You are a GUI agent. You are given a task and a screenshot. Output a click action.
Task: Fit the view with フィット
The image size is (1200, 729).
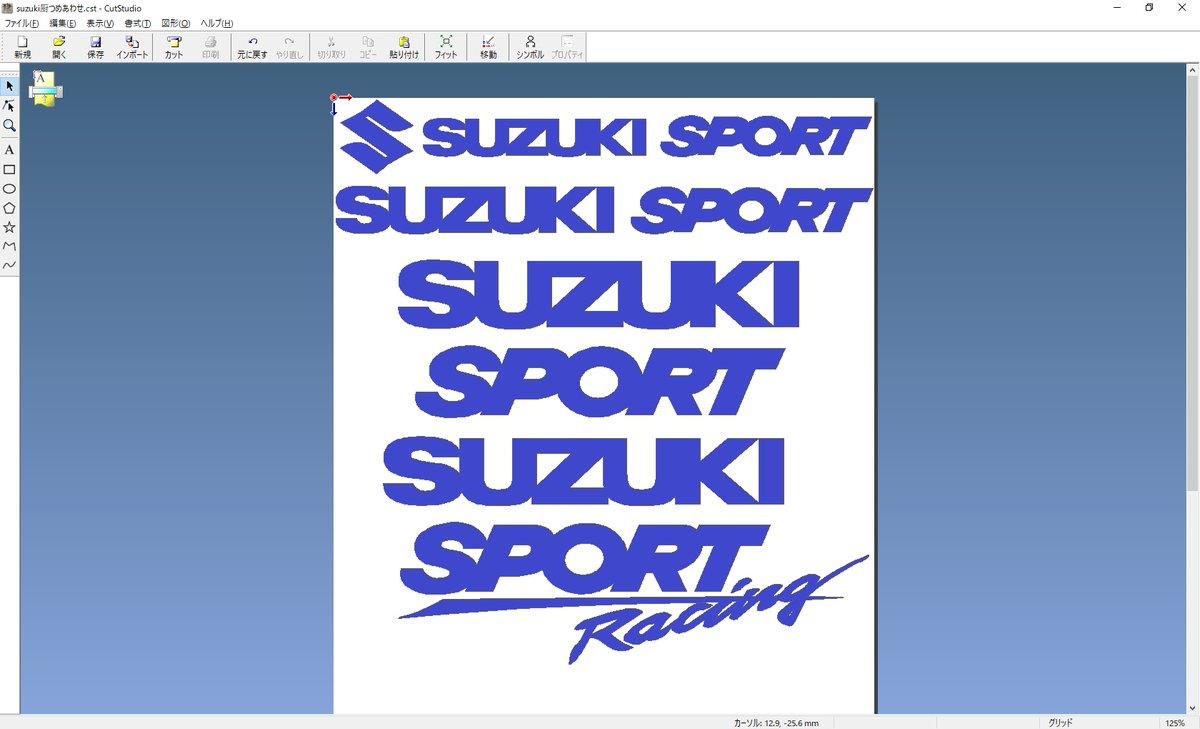click(446, 47)
